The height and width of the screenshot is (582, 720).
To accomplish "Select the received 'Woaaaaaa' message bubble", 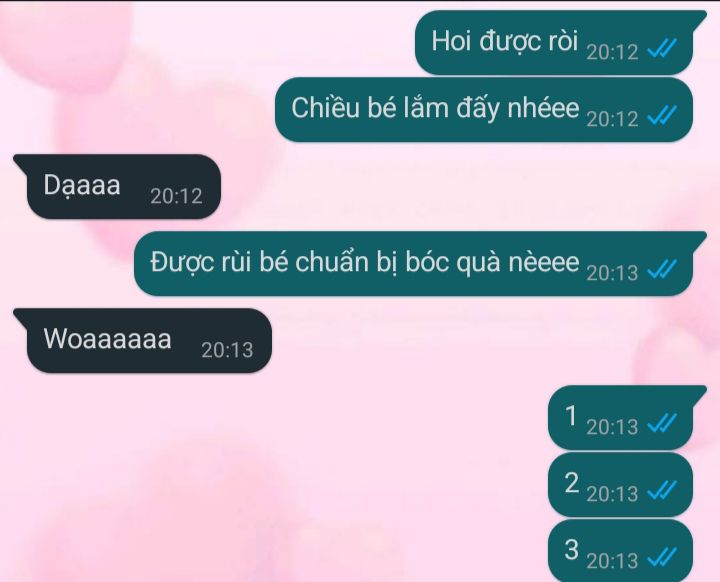I will tap(142, 340).
